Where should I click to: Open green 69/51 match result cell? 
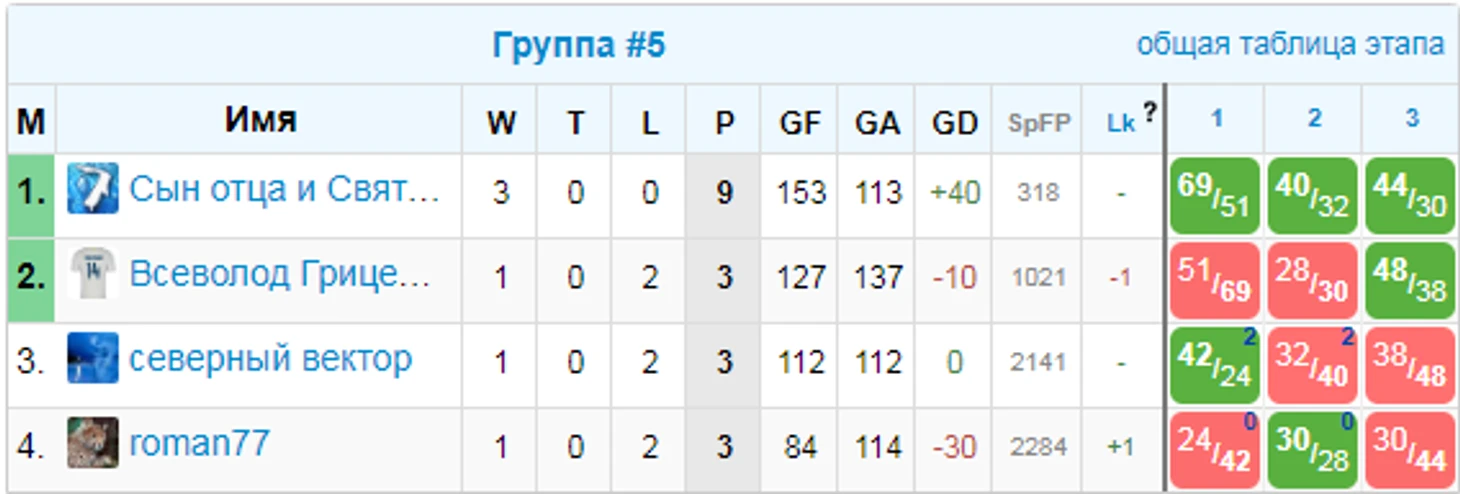(x=1215, y=196)
